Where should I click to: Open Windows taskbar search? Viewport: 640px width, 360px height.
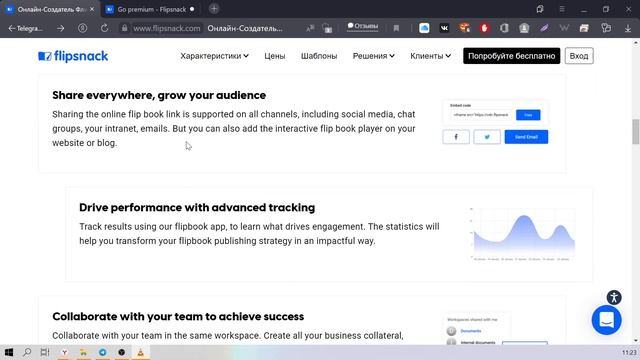[27, 352]
